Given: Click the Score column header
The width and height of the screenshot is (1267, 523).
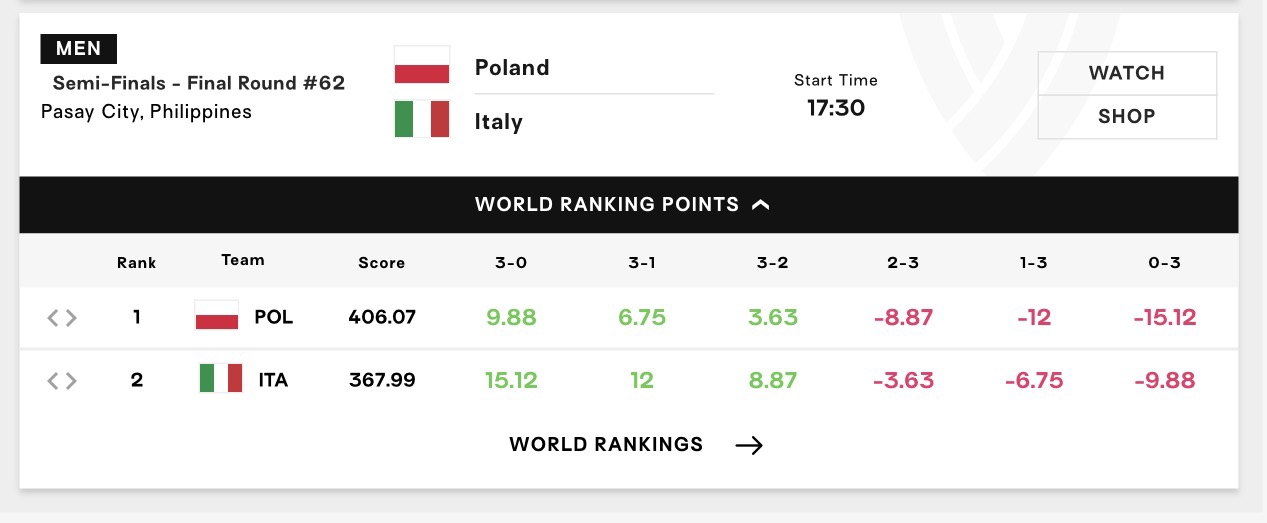Looking at the screenshot, I should 382,262.
